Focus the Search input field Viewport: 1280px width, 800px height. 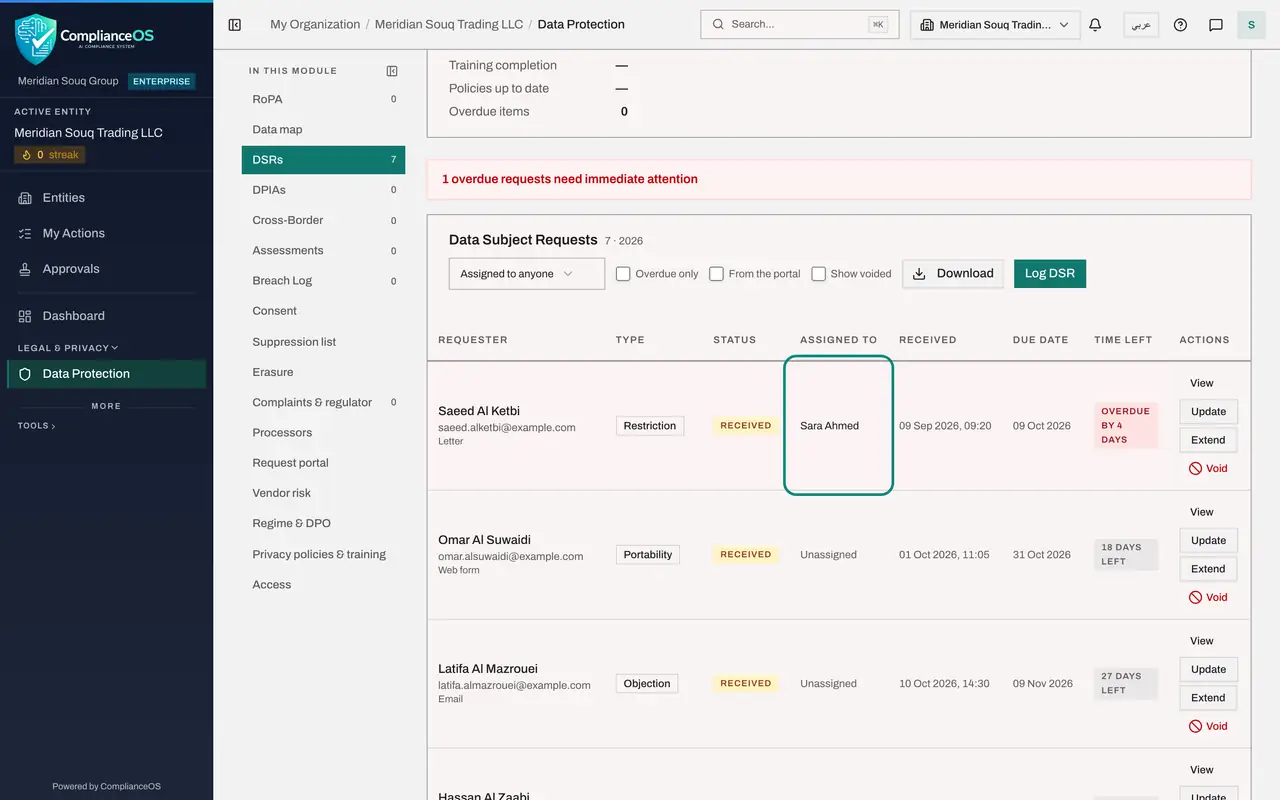coord(800,25)
